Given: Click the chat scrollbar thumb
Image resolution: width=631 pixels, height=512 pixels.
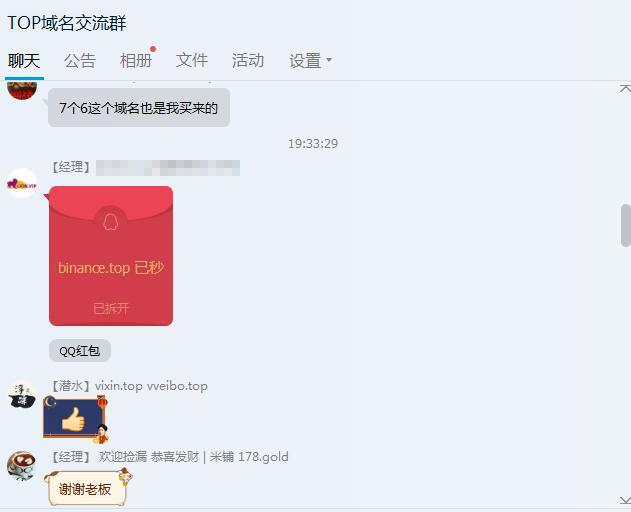Looking at the screenshot, I should (x=626, y=225).
